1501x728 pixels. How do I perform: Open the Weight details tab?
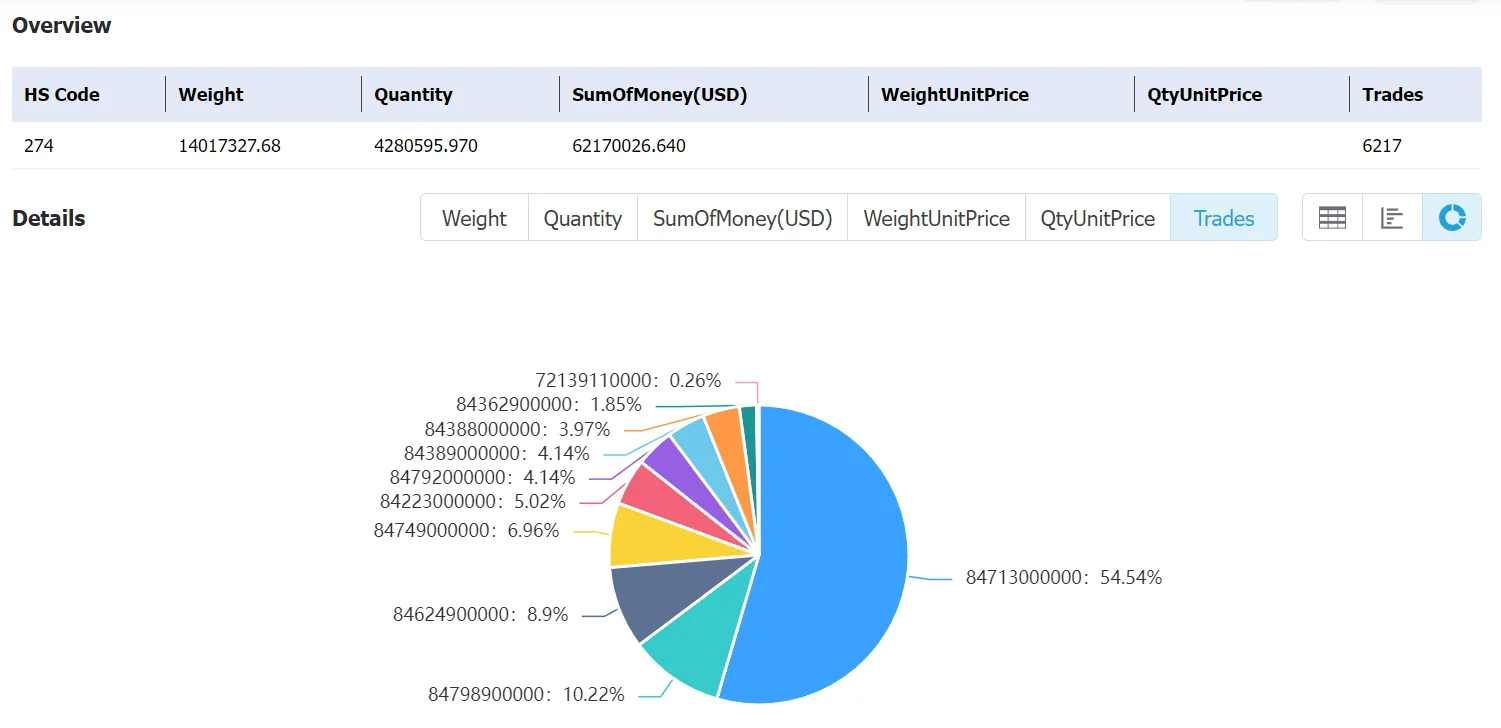(474, 218)
